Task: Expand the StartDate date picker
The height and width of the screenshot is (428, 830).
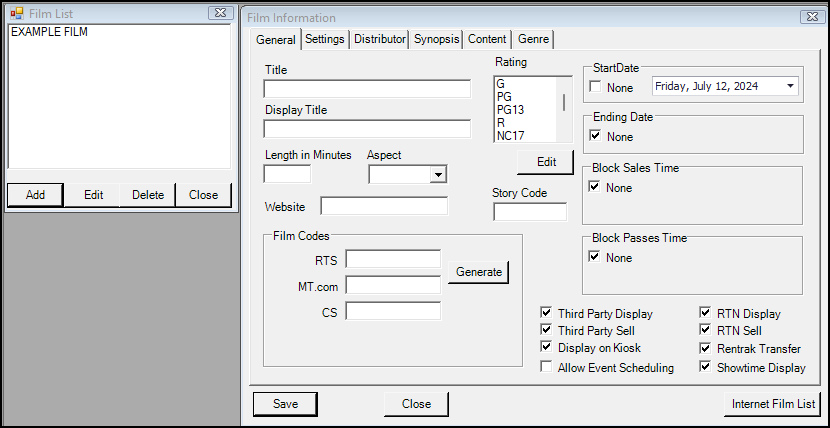Action: 791,86
